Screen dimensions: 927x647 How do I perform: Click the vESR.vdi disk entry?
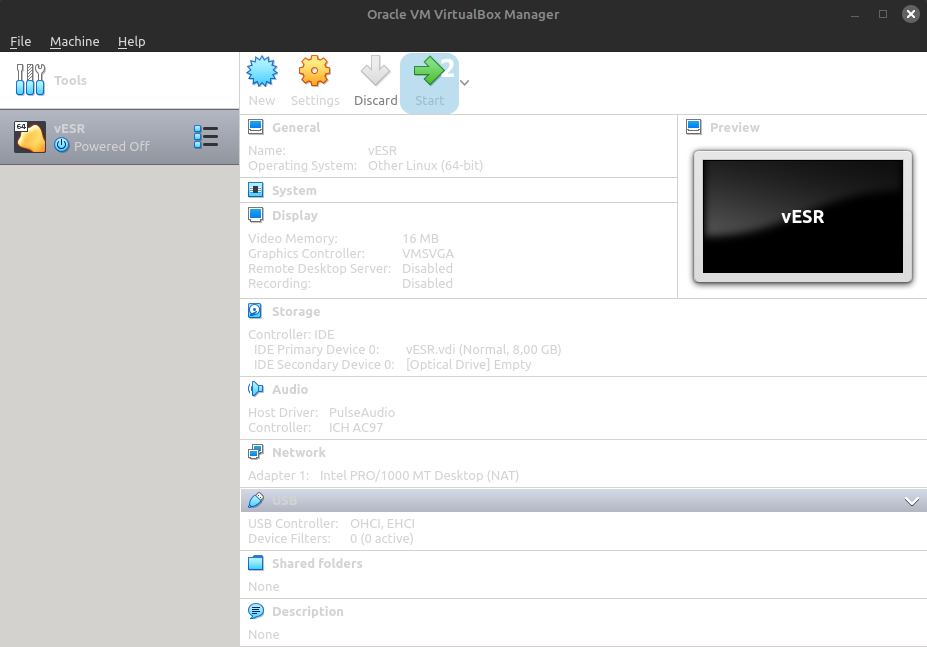[x=484, y=350]
